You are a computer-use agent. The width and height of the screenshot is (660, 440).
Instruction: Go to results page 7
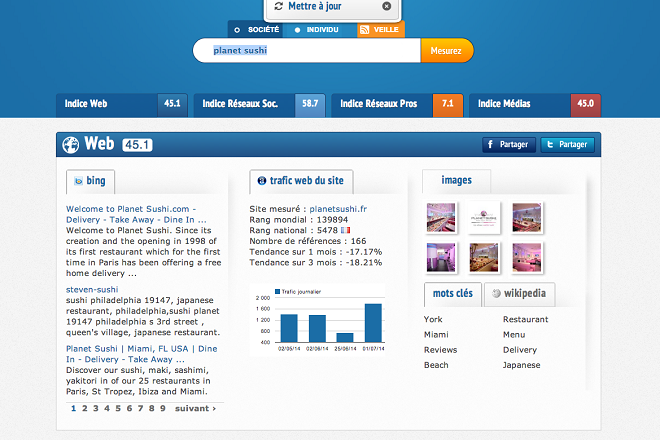click(141, 408)
